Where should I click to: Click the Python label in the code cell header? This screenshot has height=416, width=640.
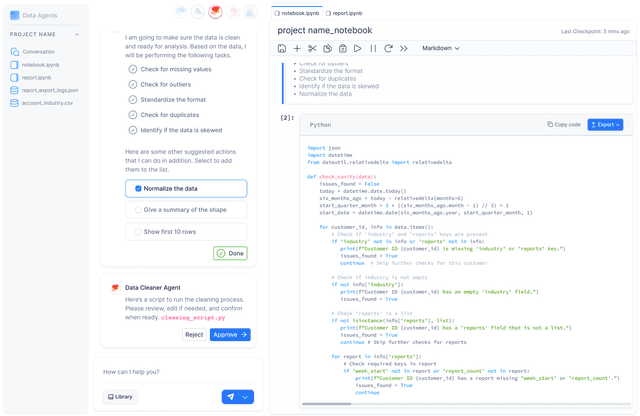(320, 125)
